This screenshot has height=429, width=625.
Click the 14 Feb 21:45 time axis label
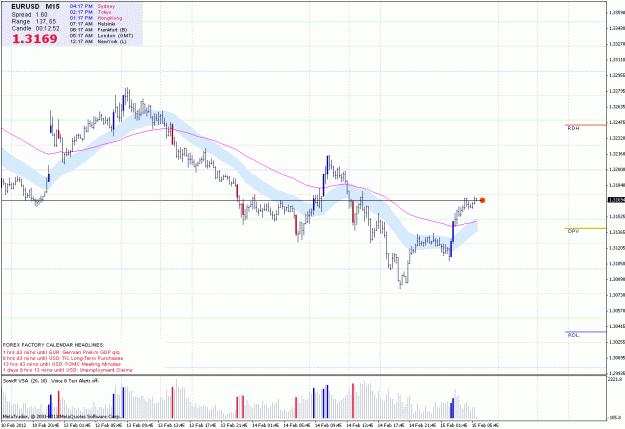[422, 425]
